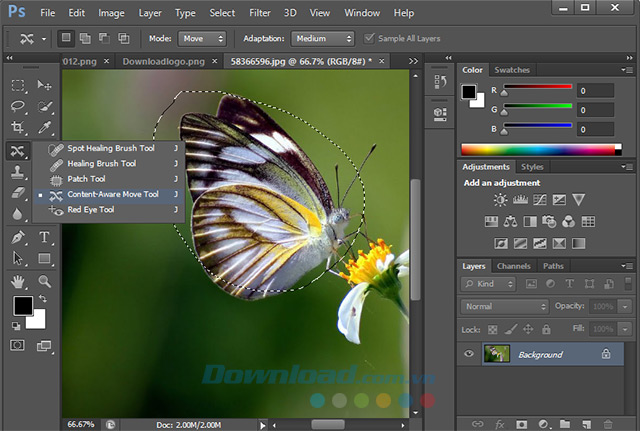
Task: Hide the Background layer with the eye icon
Action: 469,354
